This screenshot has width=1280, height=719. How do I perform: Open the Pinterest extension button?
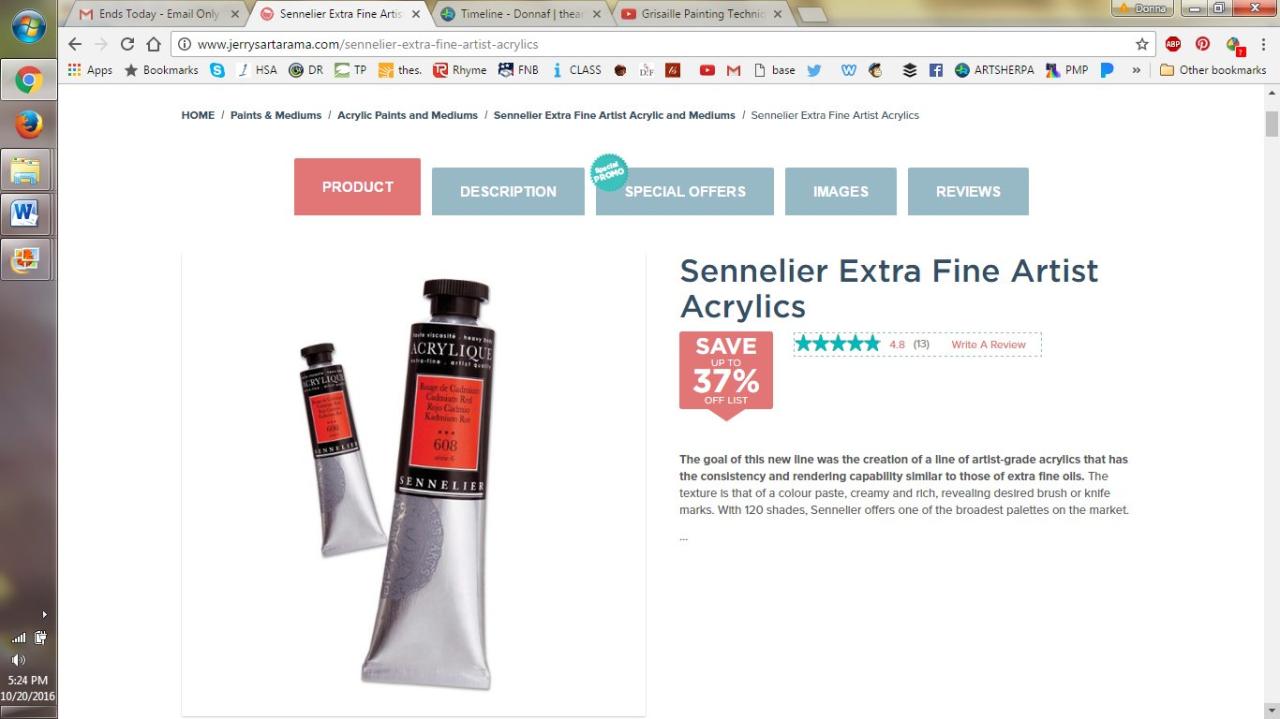1202,44
